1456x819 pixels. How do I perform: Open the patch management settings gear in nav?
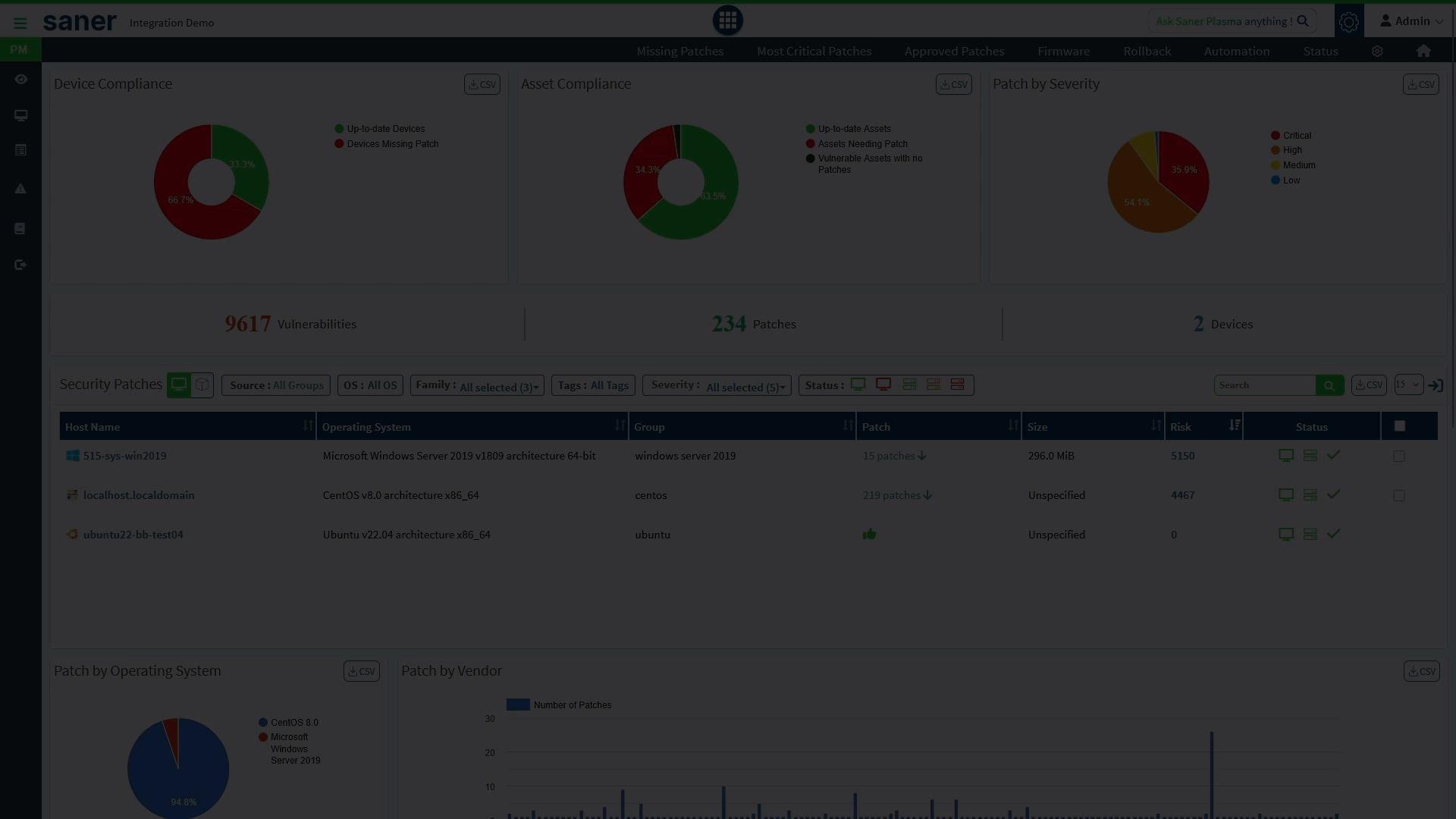(1377, 51)
